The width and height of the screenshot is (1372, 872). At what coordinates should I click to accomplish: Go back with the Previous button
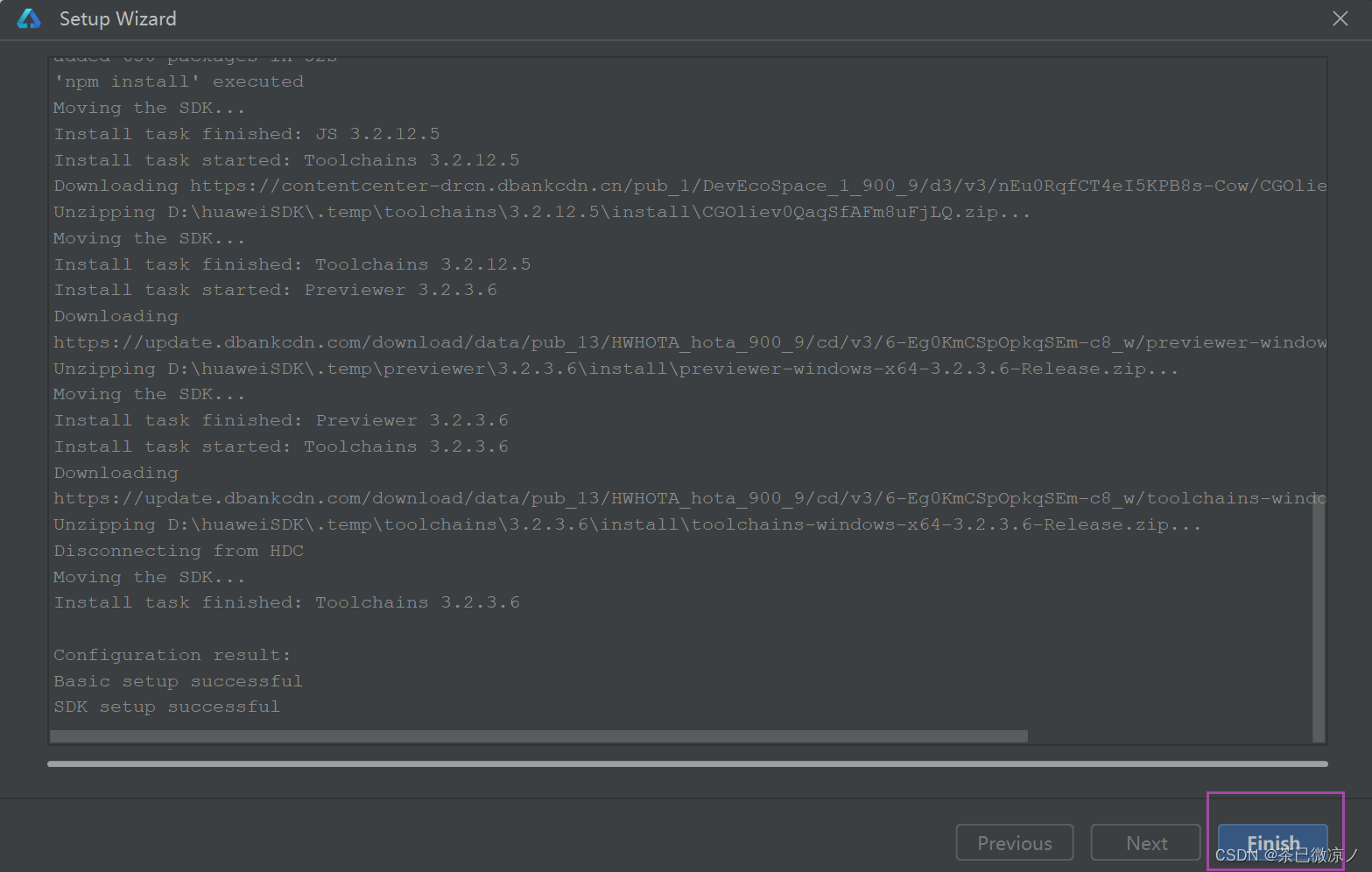[x=1015, y=843]
